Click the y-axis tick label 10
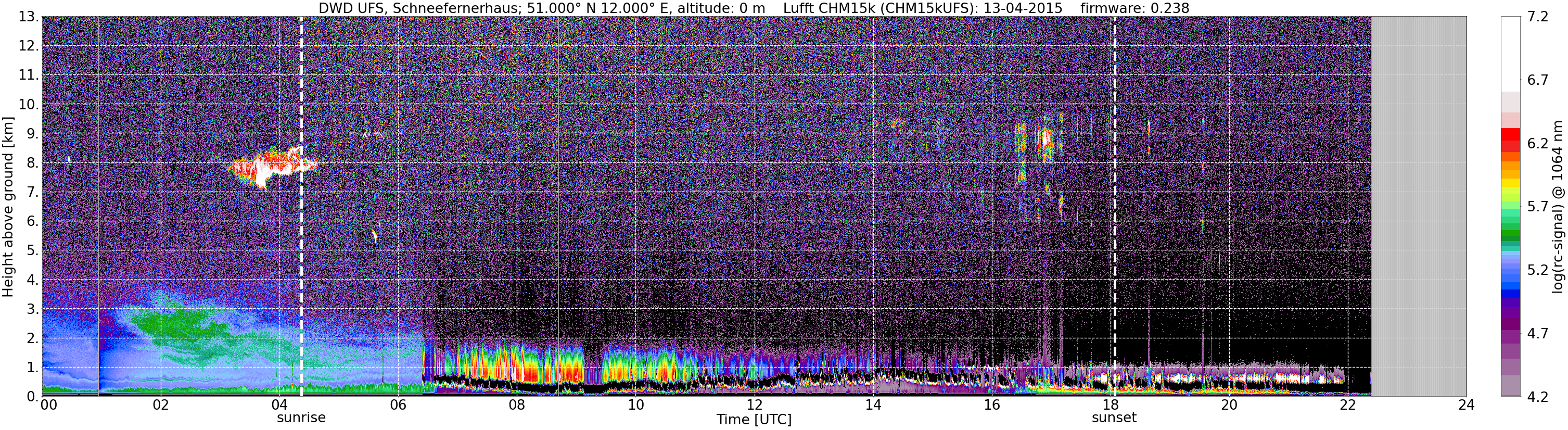 [x=29, y=105]
